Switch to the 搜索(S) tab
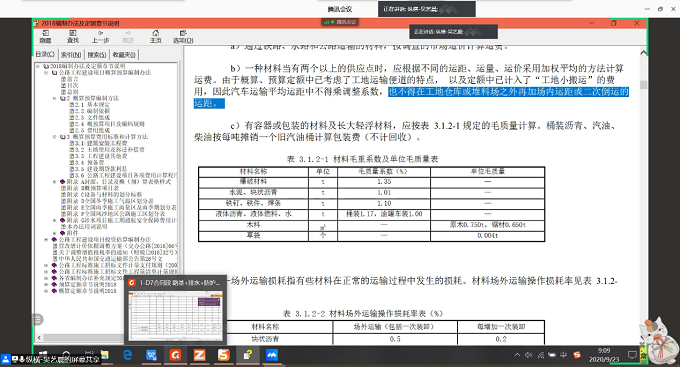This screenshot has height=367, width=680. point(97,55)
